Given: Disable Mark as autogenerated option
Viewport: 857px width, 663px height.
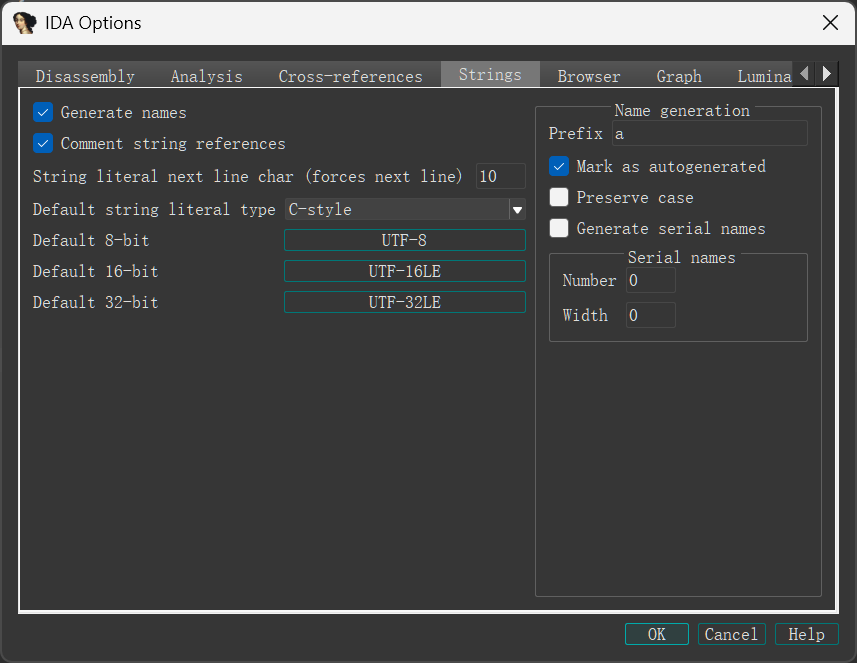Looking at the screenshot, I should [x=559, y=167].
